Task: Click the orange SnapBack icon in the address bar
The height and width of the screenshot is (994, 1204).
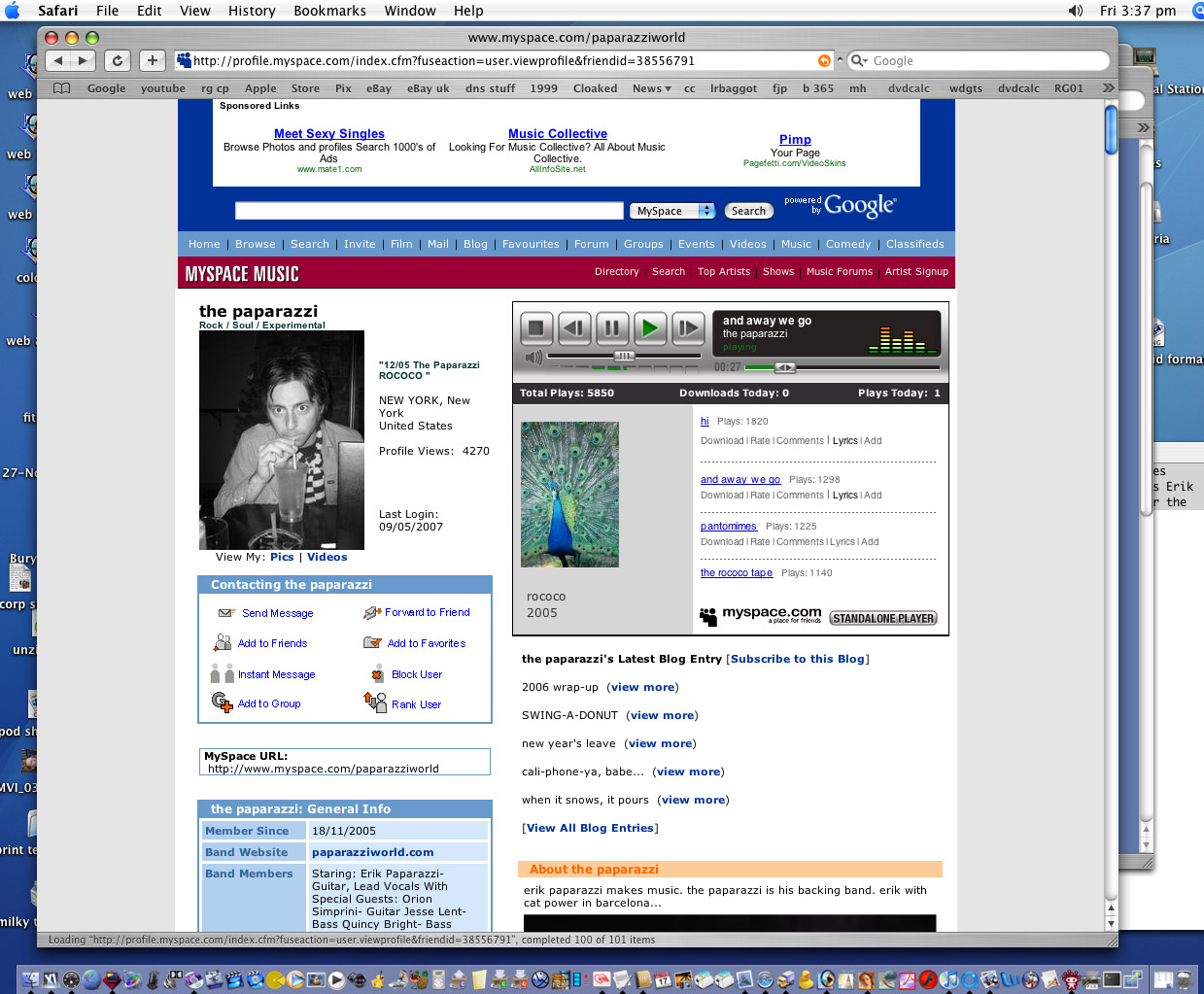Action: (x=824, y=60)
